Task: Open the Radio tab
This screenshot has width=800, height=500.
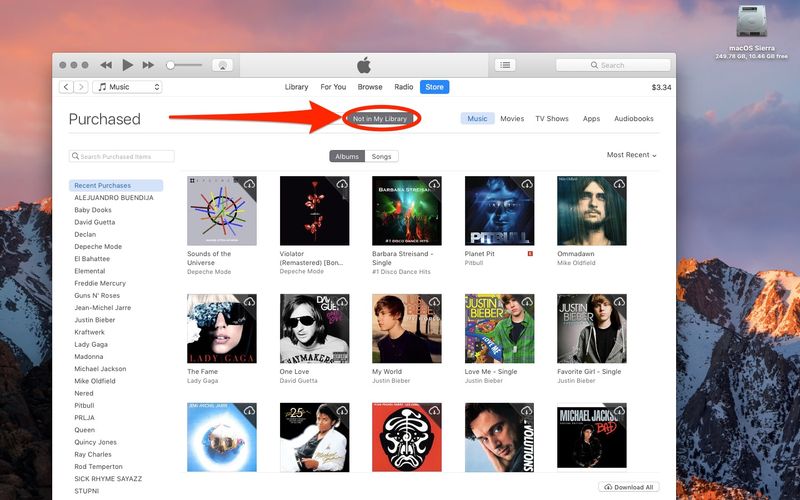Action: (x=404, y=87)
